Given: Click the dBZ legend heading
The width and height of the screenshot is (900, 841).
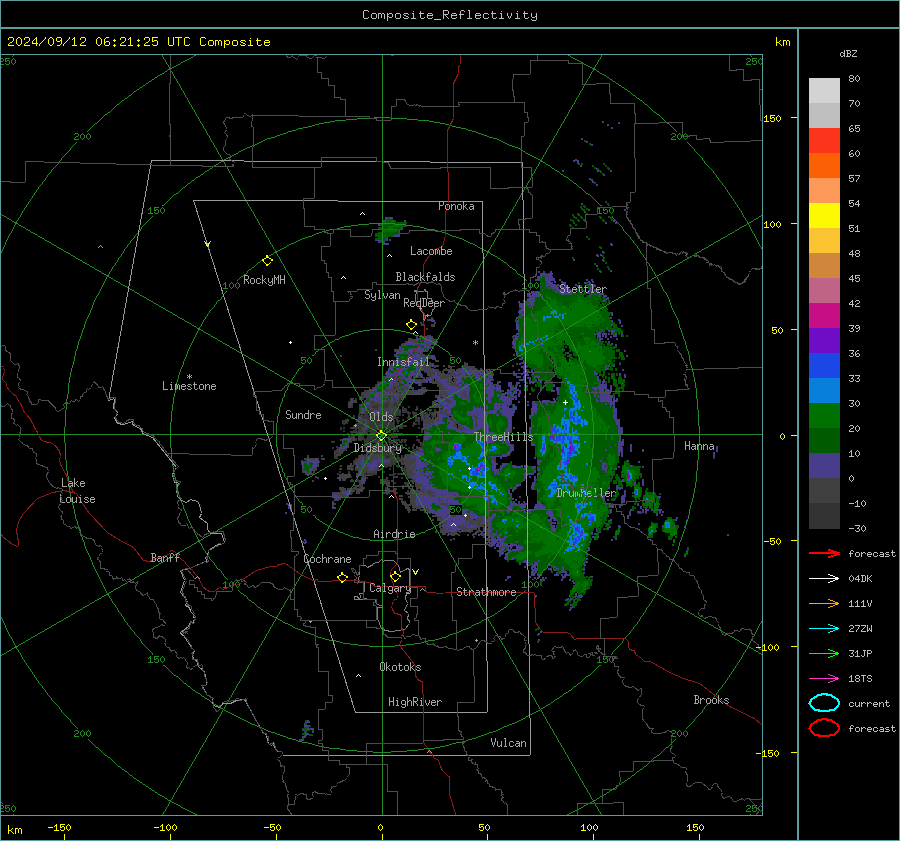Looking at the screenshot, I should coord(848,54).
